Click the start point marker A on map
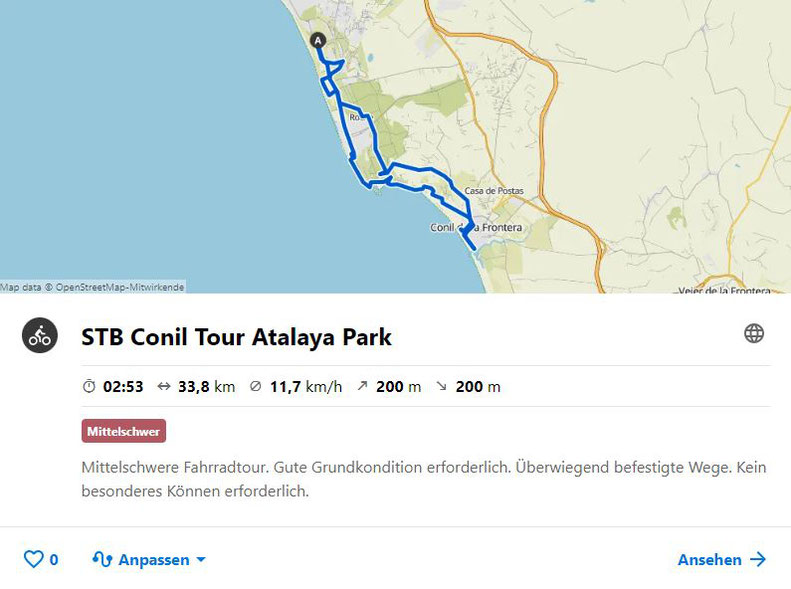Image resolution: width=791 pixels, height=589 pixels. click(318, 40)
